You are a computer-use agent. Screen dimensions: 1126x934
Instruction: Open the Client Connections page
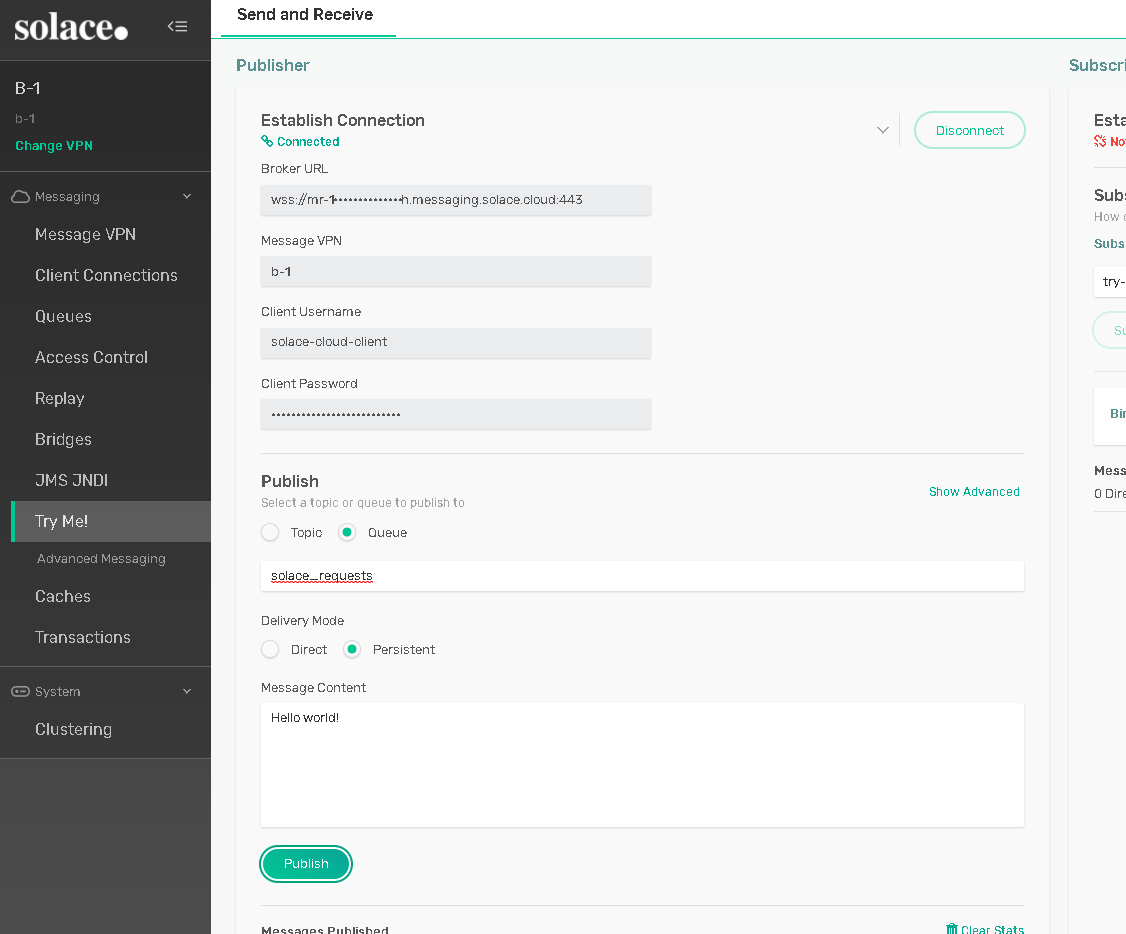(x=106, y=275)
